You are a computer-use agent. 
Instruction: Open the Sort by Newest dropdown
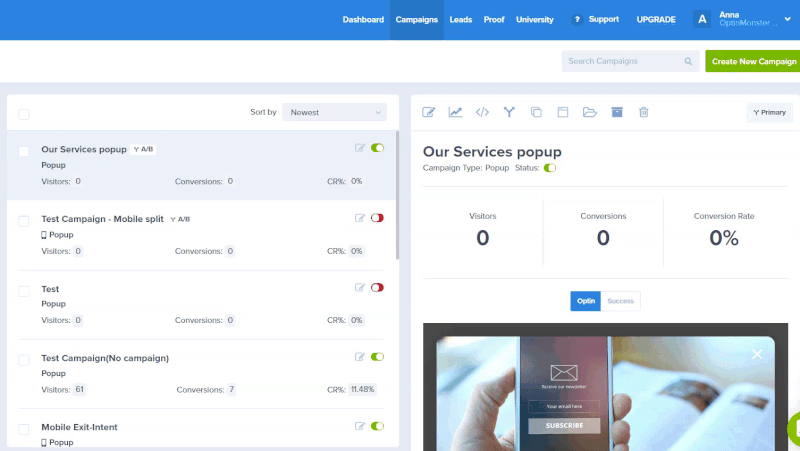334,112
